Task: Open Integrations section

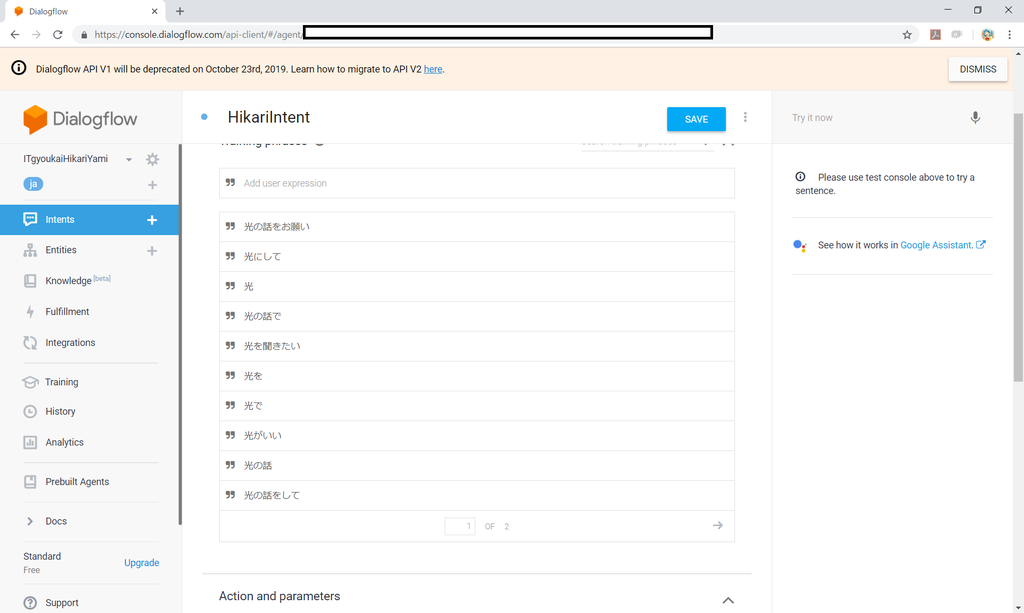Action: tap(70, 343)
